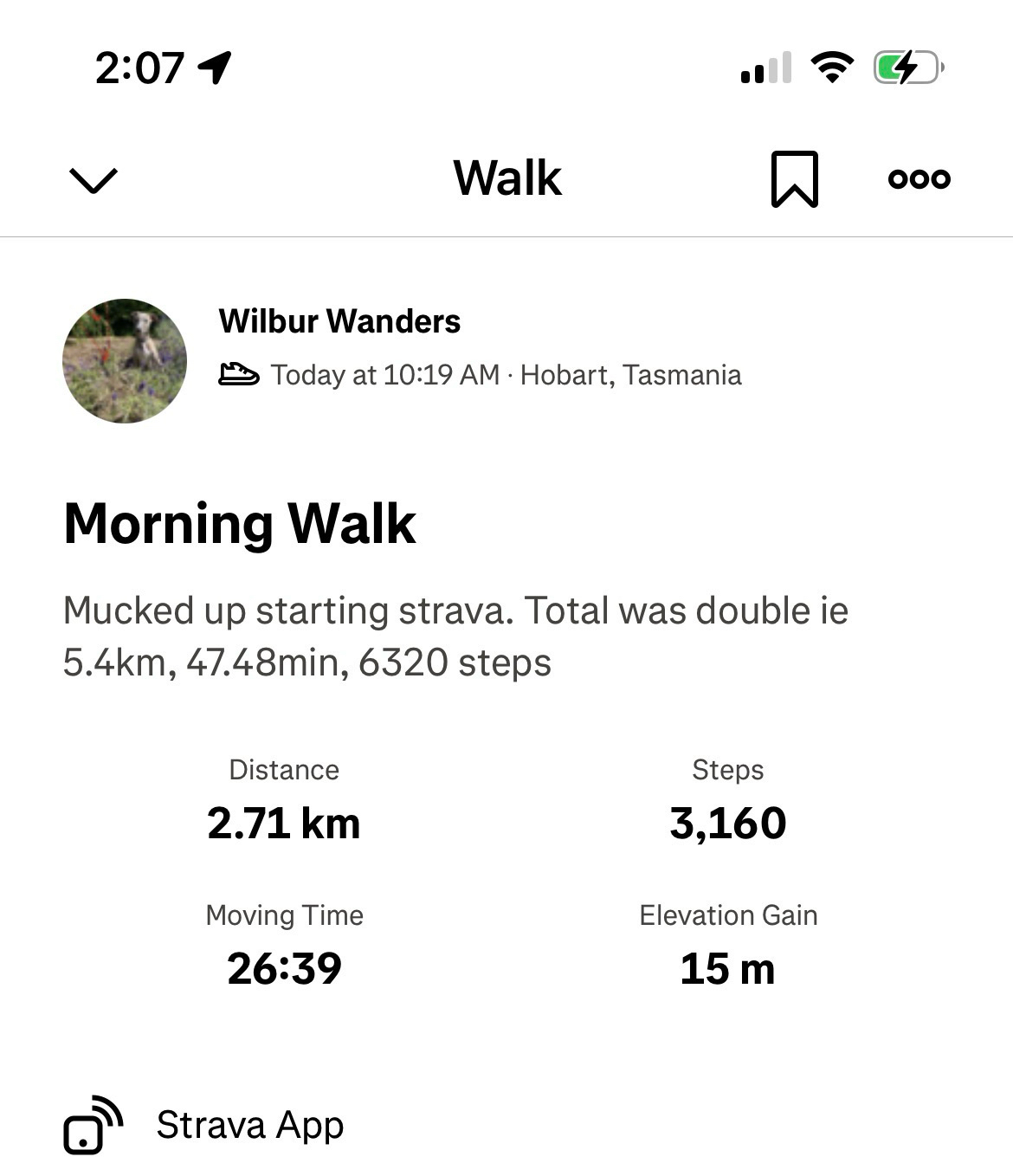Tap the shoe activity type icon
The width and height of the screenshot is (1013, 1176).
point(238,375)
